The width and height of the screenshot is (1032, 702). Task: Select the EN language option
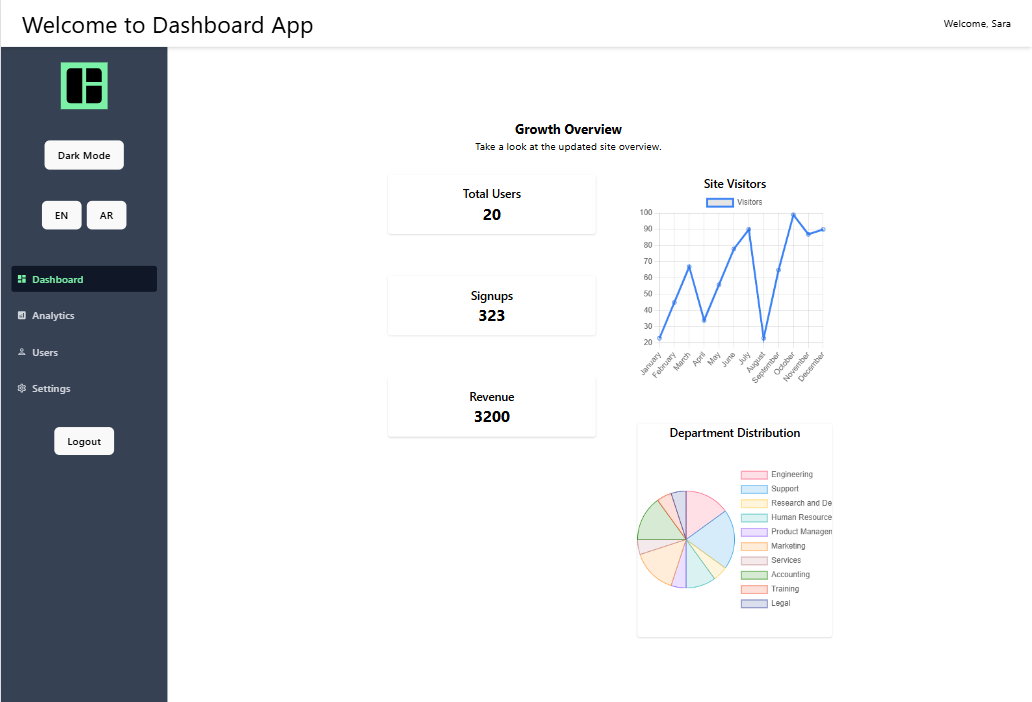pyautogui.click(x=61, y=214)
